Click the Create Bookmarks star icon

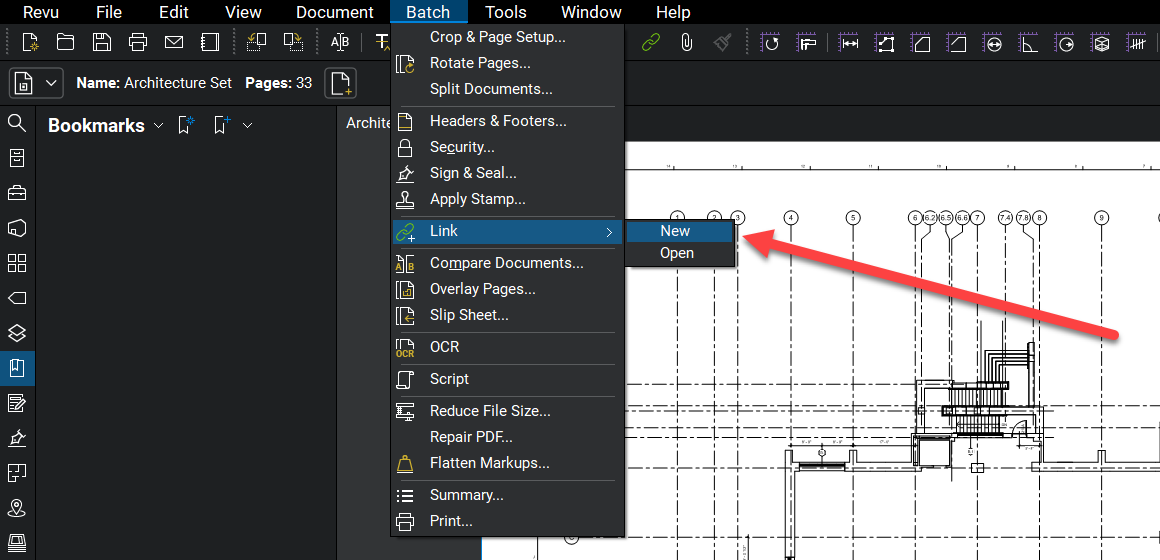tap(186, 125)
